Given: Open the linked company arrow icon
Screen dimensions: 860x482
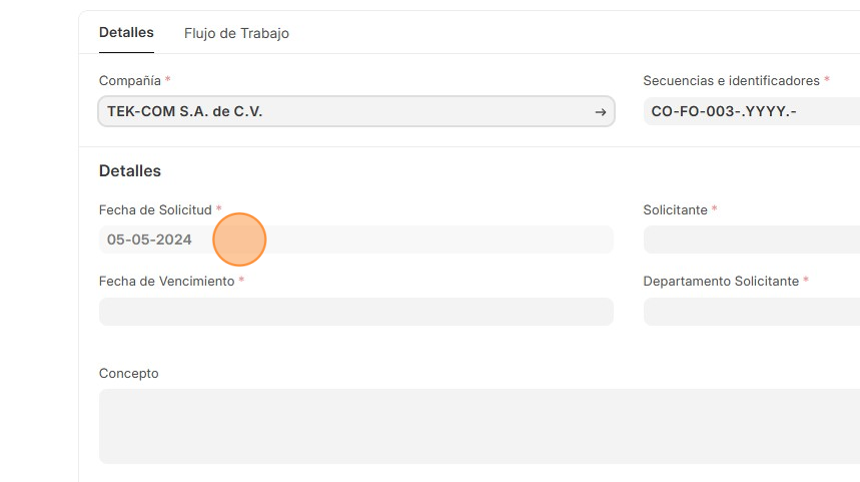Looking at the screenshot, I should 600,112.
